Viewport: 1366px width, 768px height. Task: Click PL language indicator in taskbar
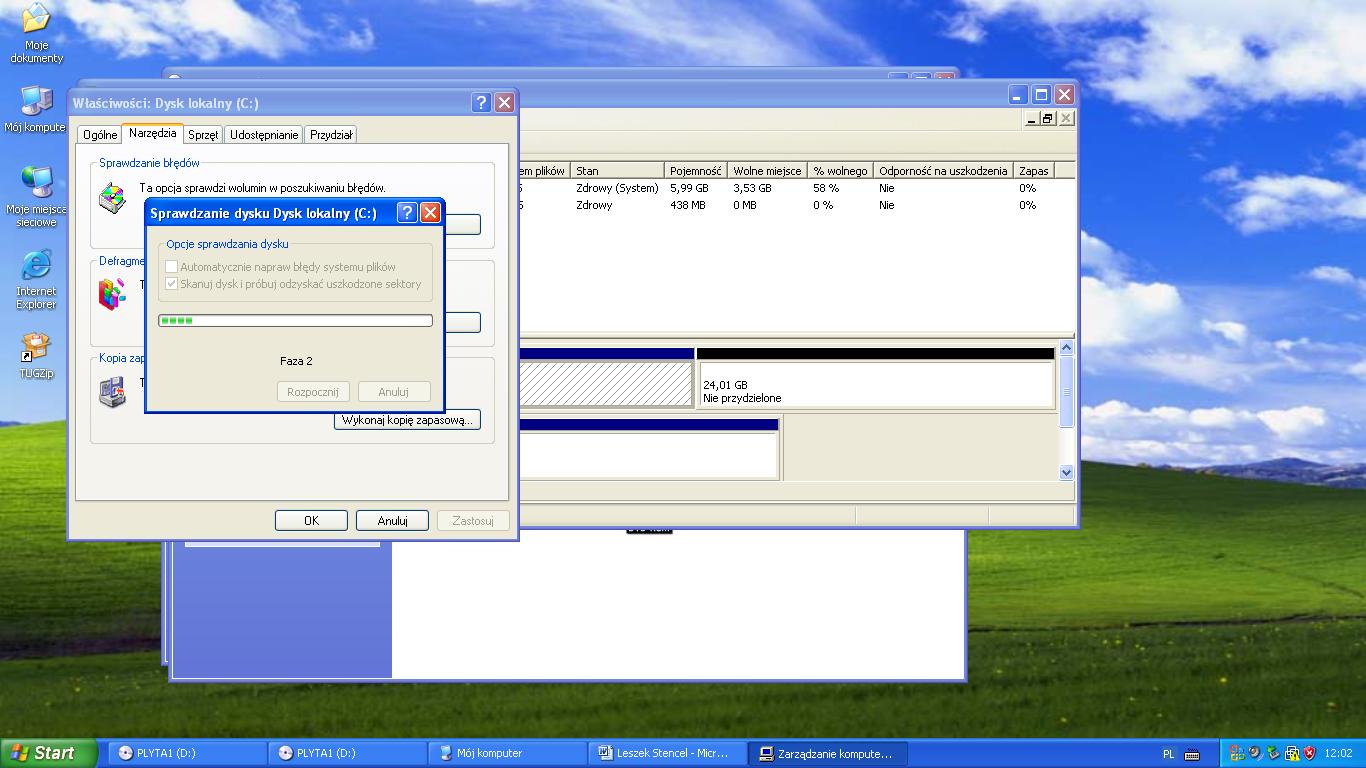coord(1169,754)
